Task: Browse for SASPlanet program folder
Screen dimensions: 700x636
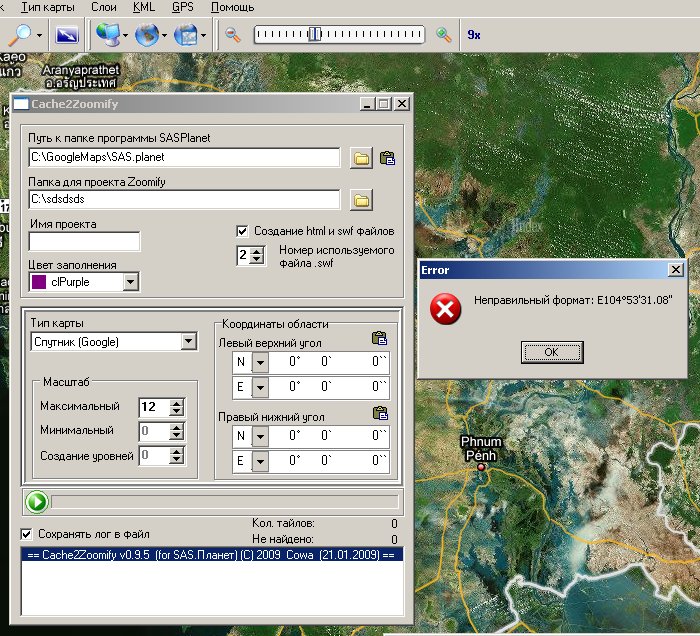Action: point(361,158)
